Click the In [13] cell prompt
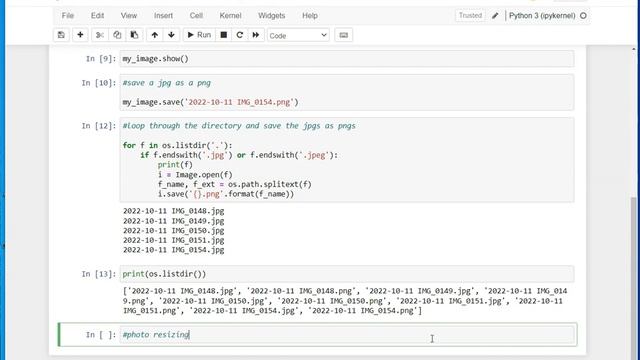640x360 pixels. click(99, 274)
